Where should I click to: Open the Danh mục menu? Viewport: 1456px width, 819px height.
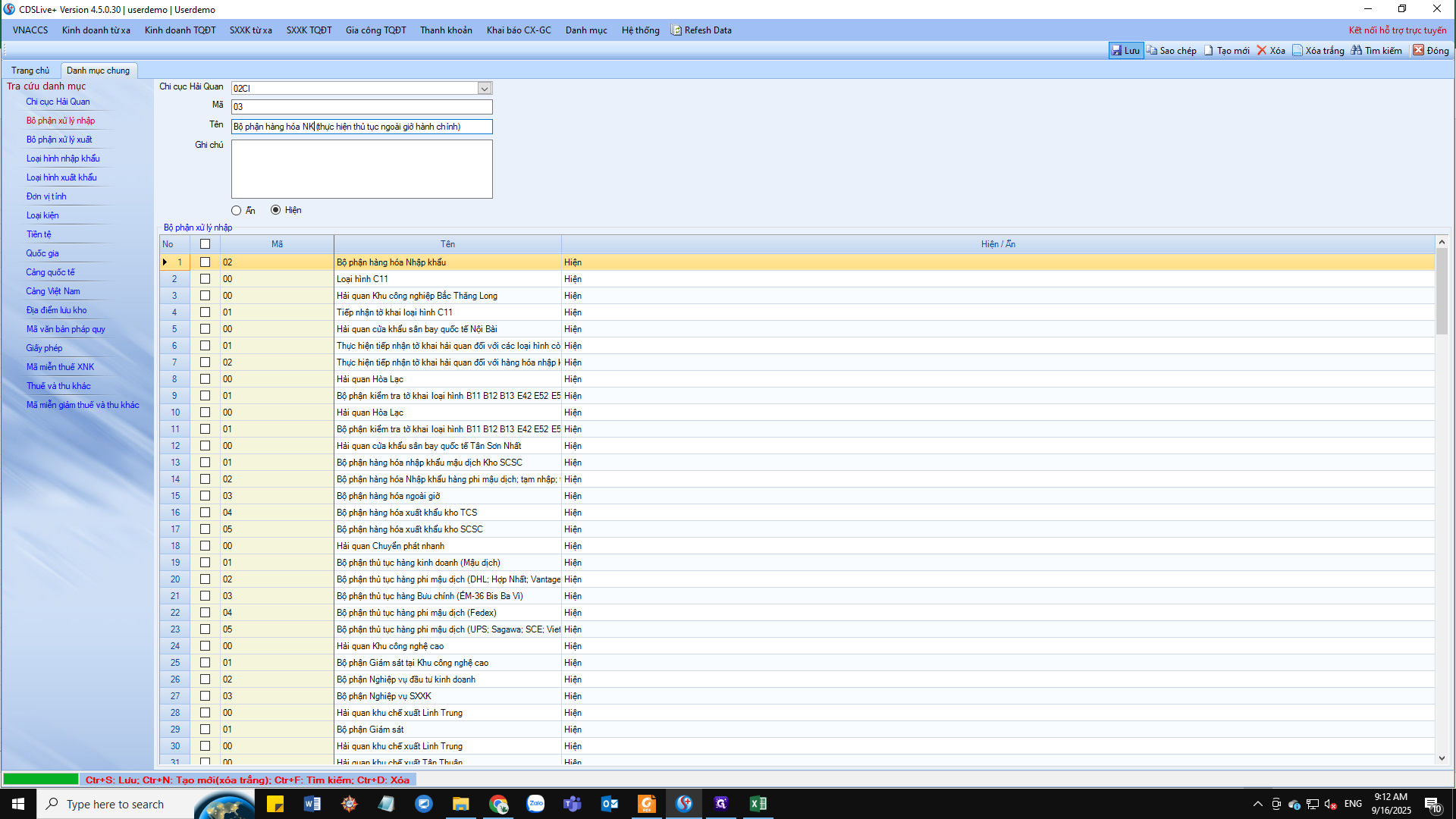pyautogui.click(x=585, y=30)
